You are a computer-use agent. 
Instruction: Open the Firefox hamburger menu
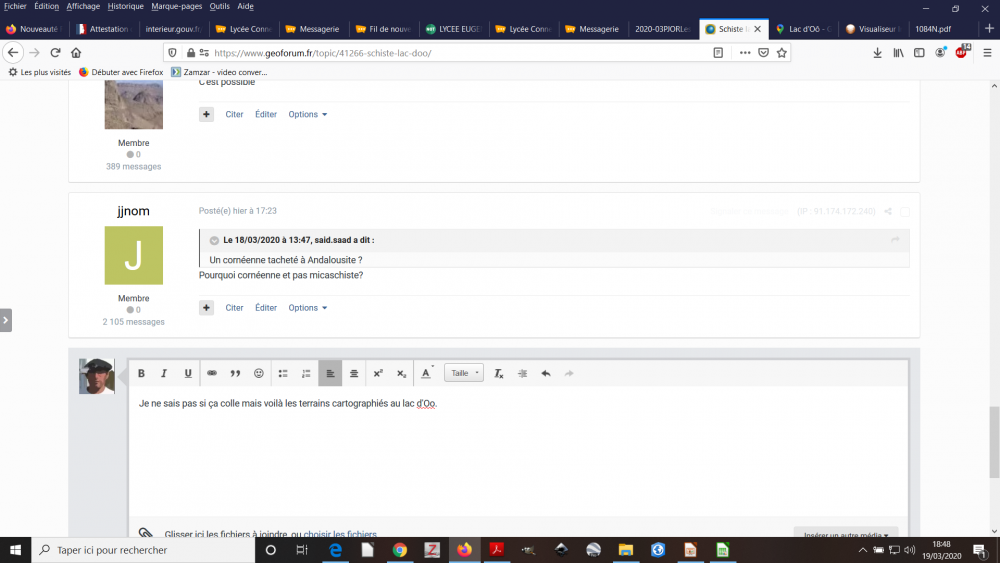point(987,53)
